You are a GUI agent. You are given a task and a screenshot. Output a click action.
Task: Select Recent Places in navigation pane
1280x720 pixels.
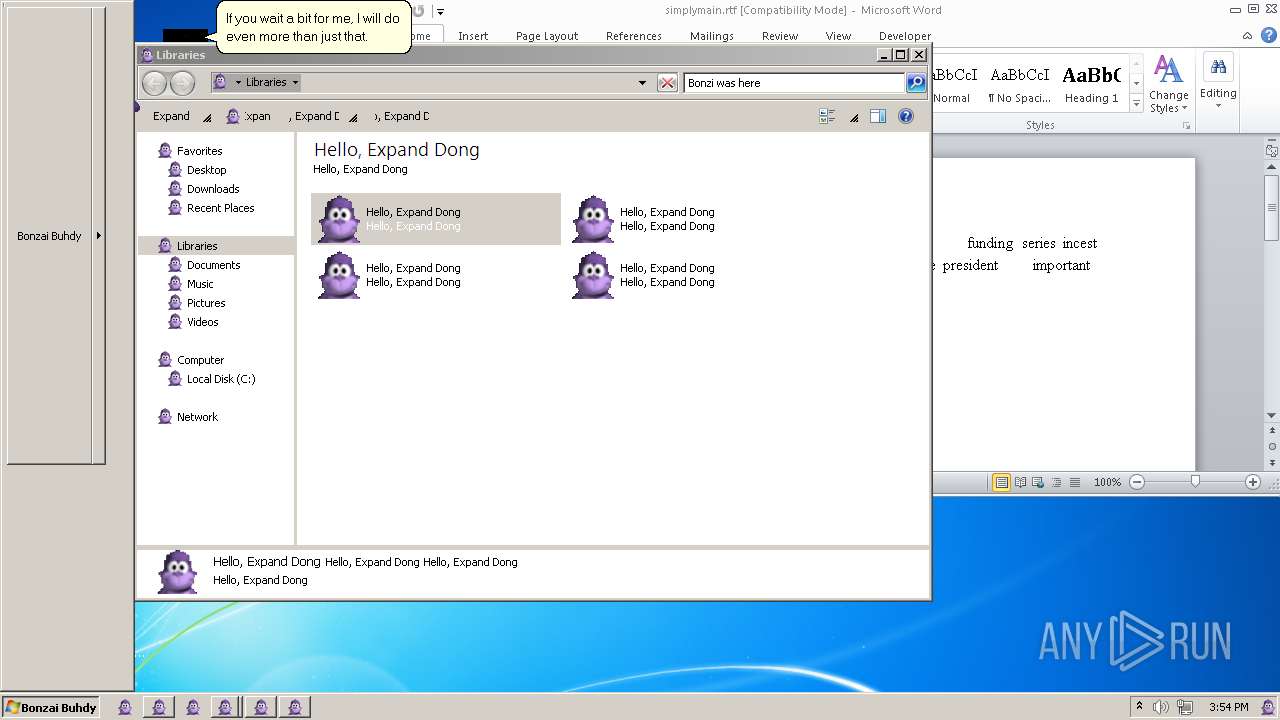point(220,208)
